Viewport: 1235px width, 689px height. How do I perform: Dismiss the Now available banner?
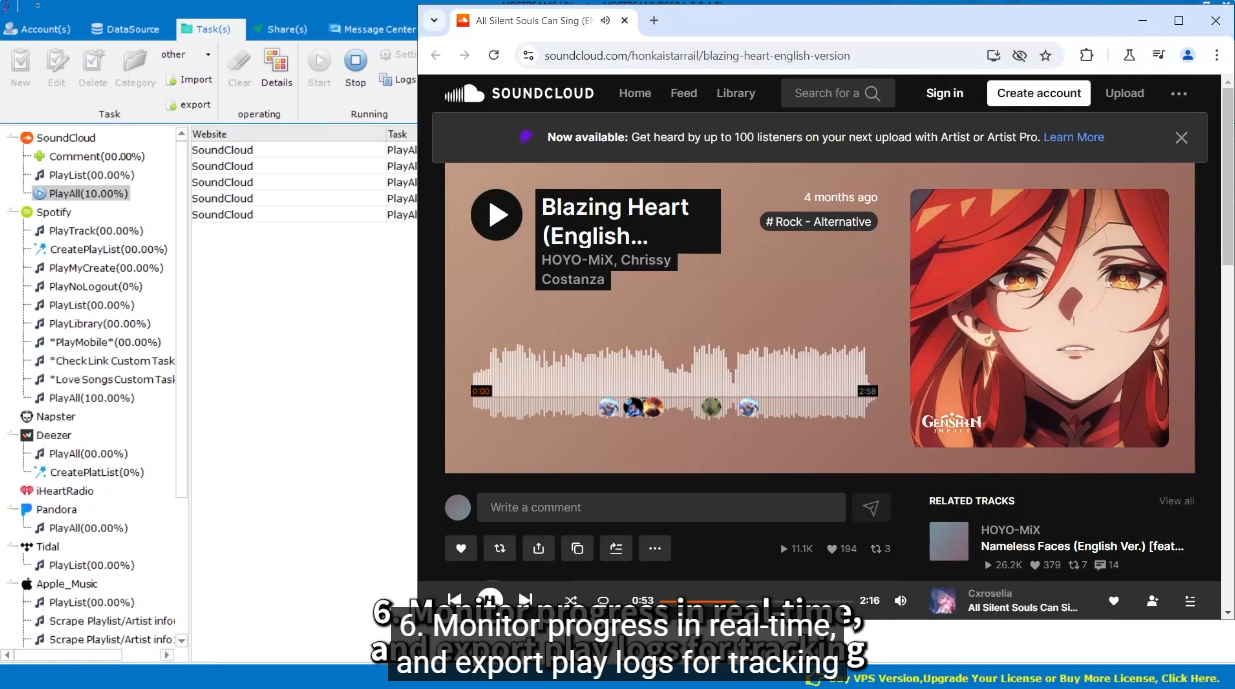[x=1182, y=138]
